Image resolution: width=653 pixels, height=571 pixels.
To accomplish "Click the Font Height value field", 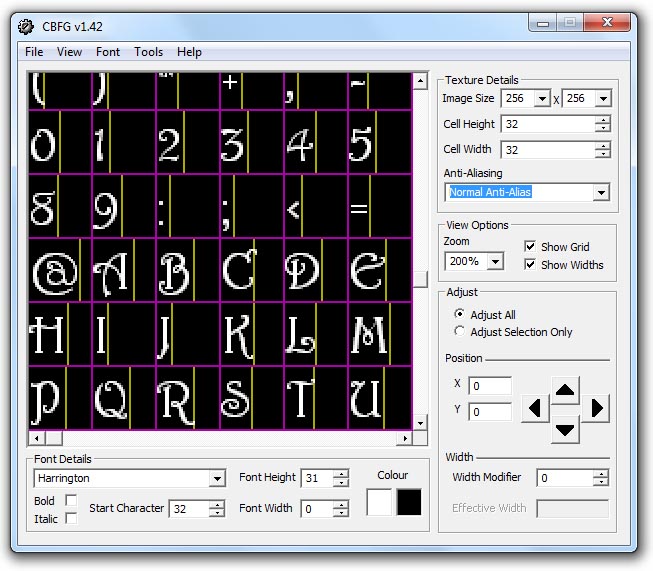I will 317,478.
